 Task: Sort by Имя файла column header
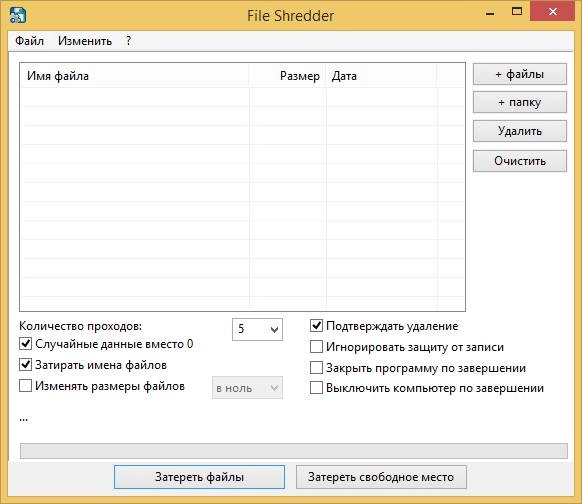pyautogui.click(x=135, y=76)
